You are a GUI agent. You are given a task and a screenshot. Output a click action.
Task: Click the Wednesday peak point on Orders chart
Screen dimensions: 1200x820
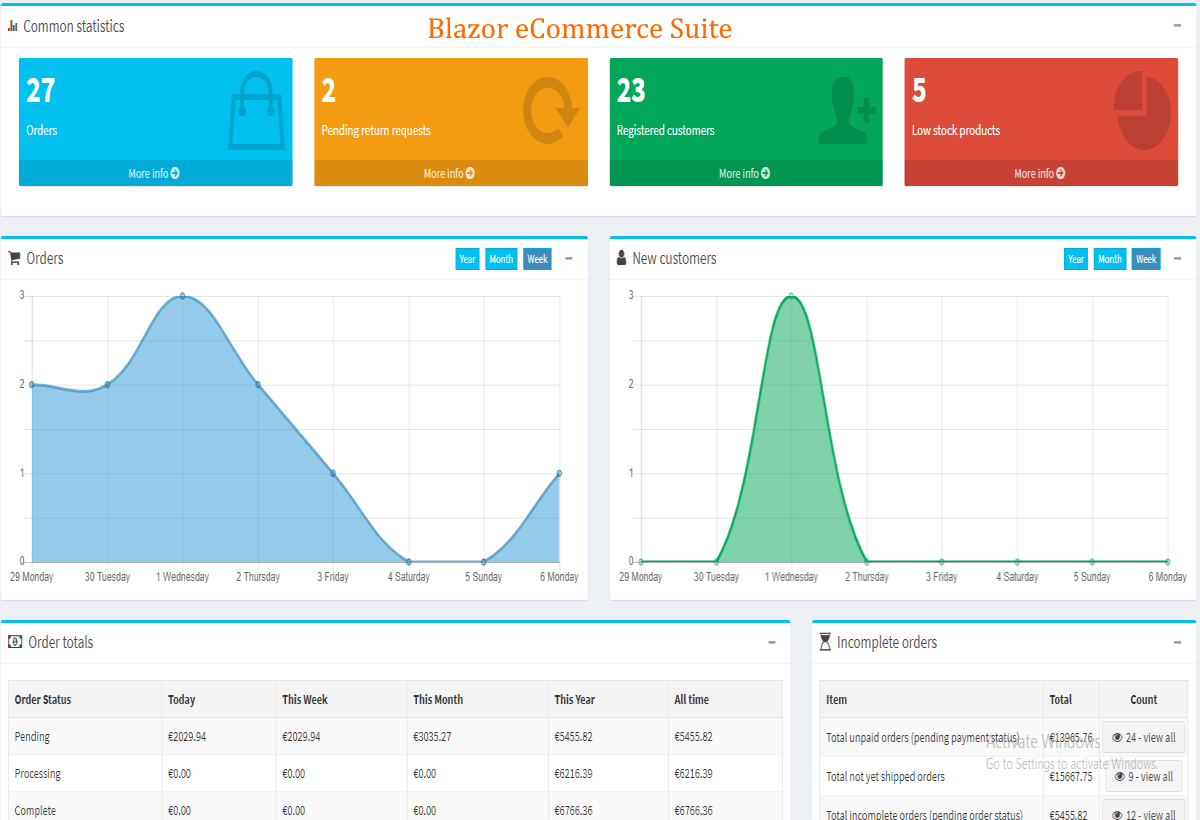point(182,296)
